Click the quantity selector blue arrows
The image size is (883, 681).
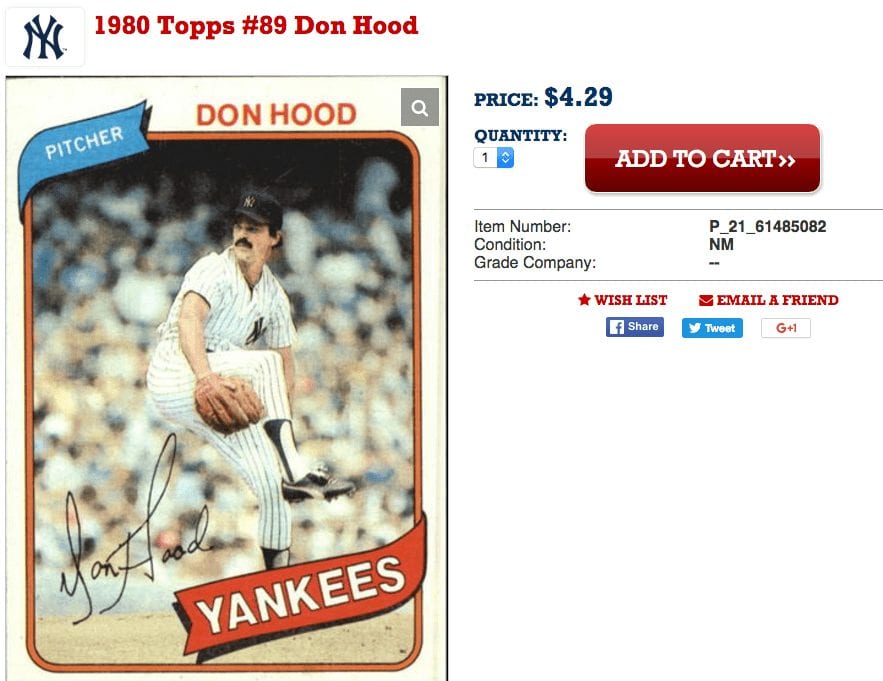[505, 157]
